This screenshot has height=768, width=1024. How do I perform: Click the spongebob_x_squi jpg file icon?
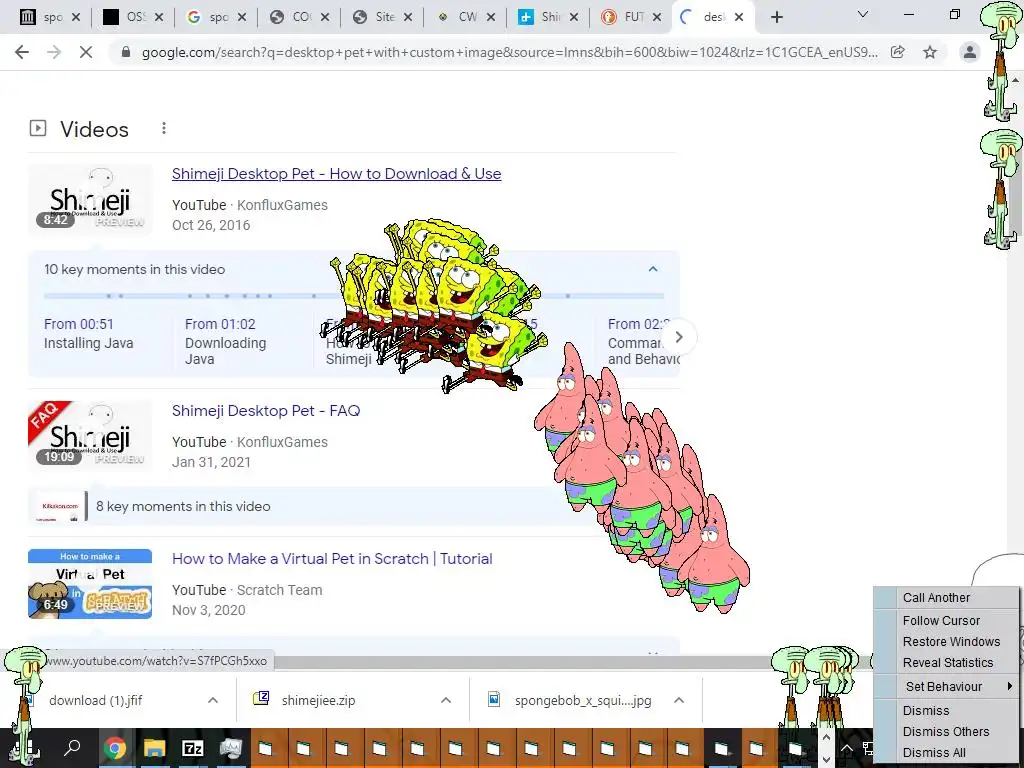494,699
